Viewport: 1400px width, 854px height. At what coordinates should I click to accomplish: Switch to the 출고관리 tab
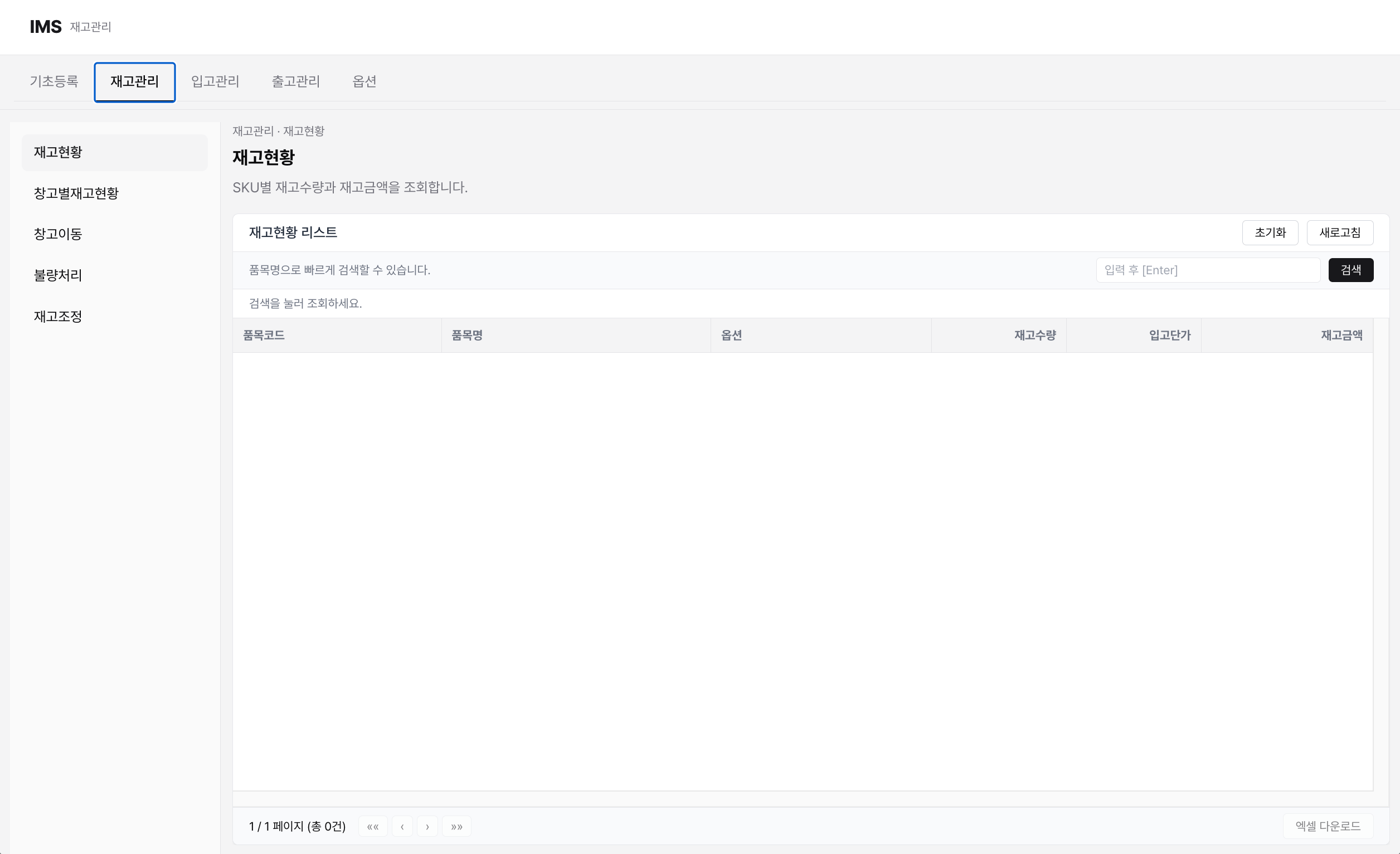(295, 81)
